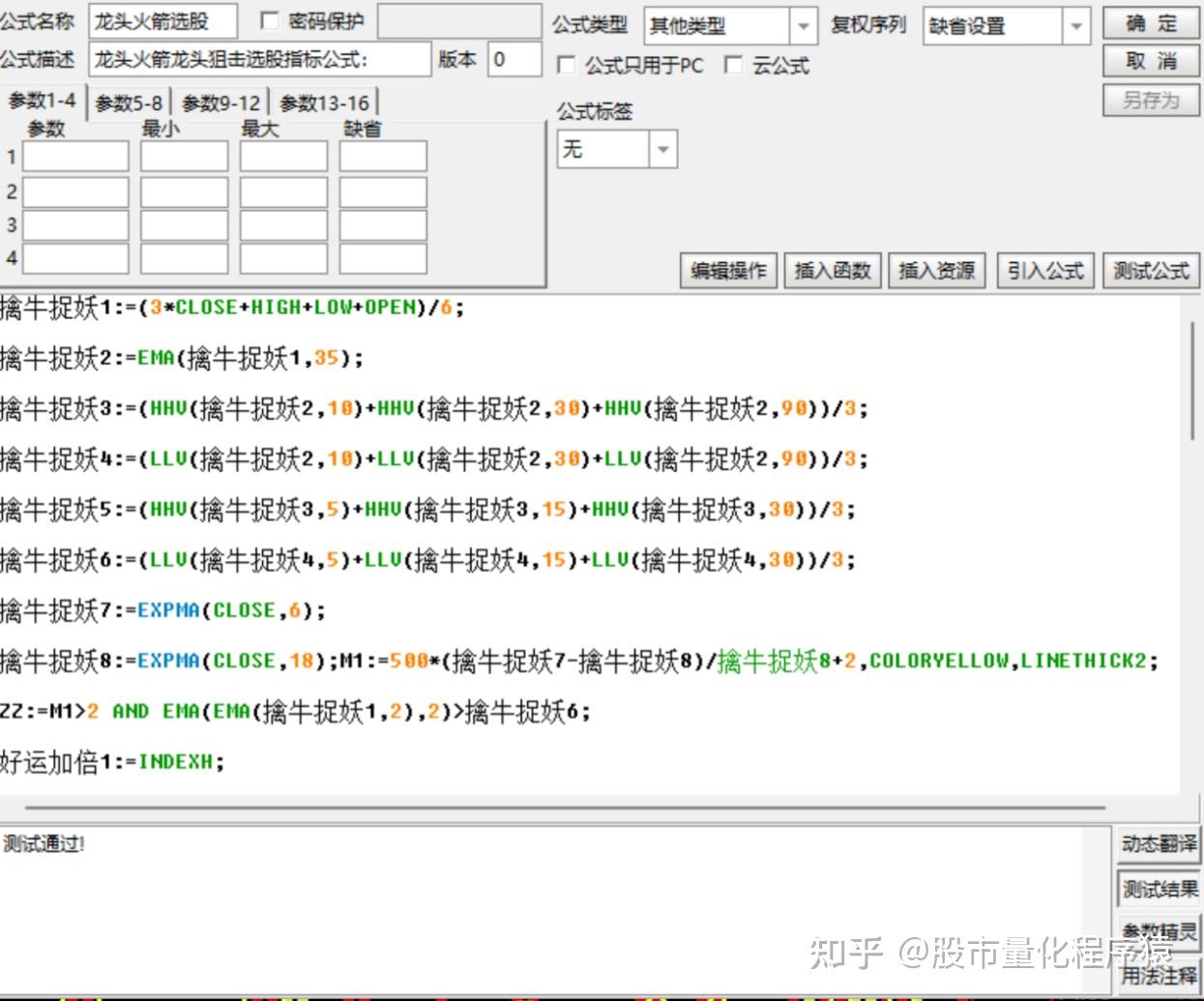
Task: Click the 好运加倍1:=INDEXH line
Action: coord(112,762)
